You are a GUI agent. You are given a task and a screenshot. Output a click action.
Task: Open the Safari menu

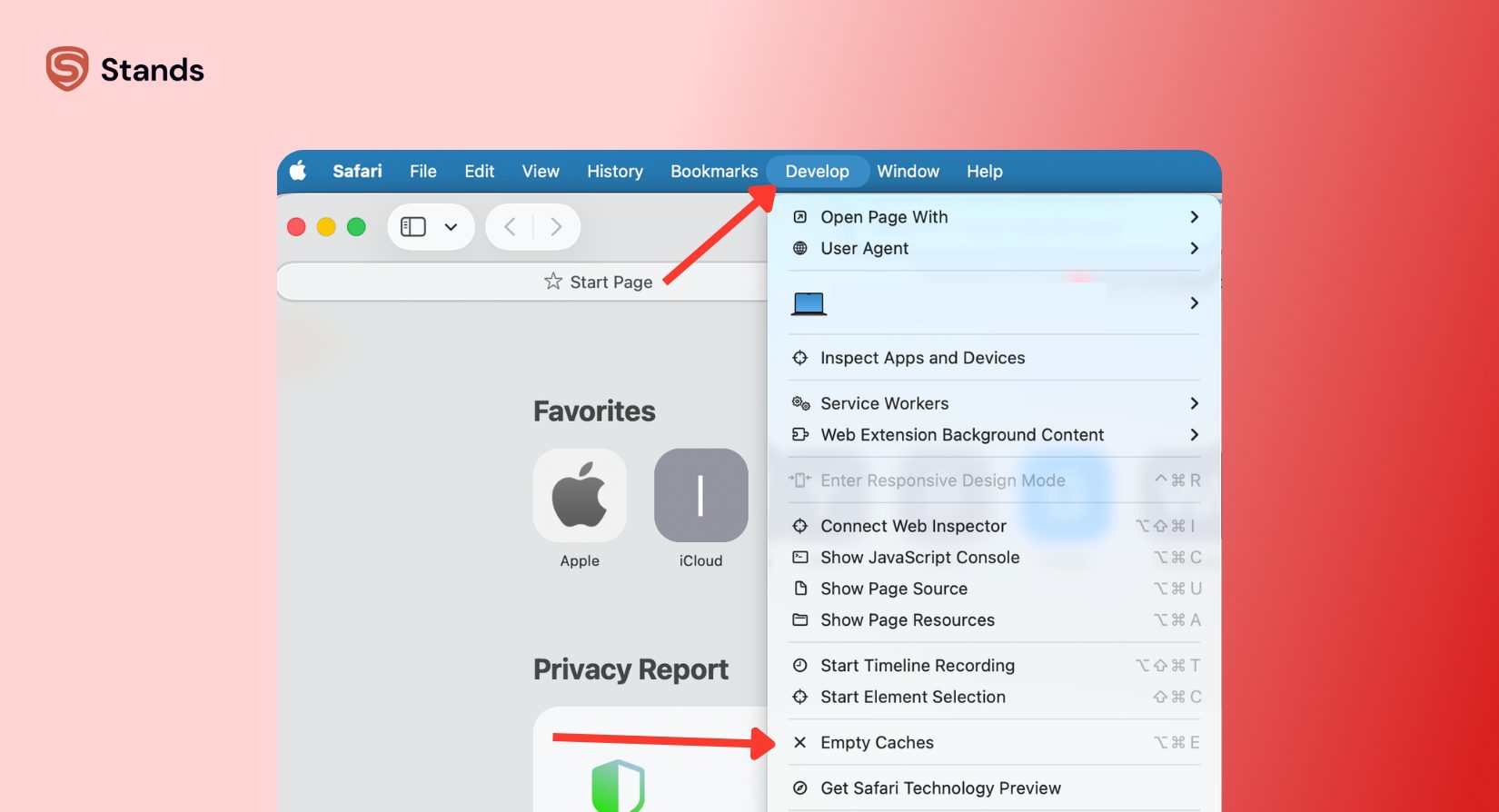[357, 171]
